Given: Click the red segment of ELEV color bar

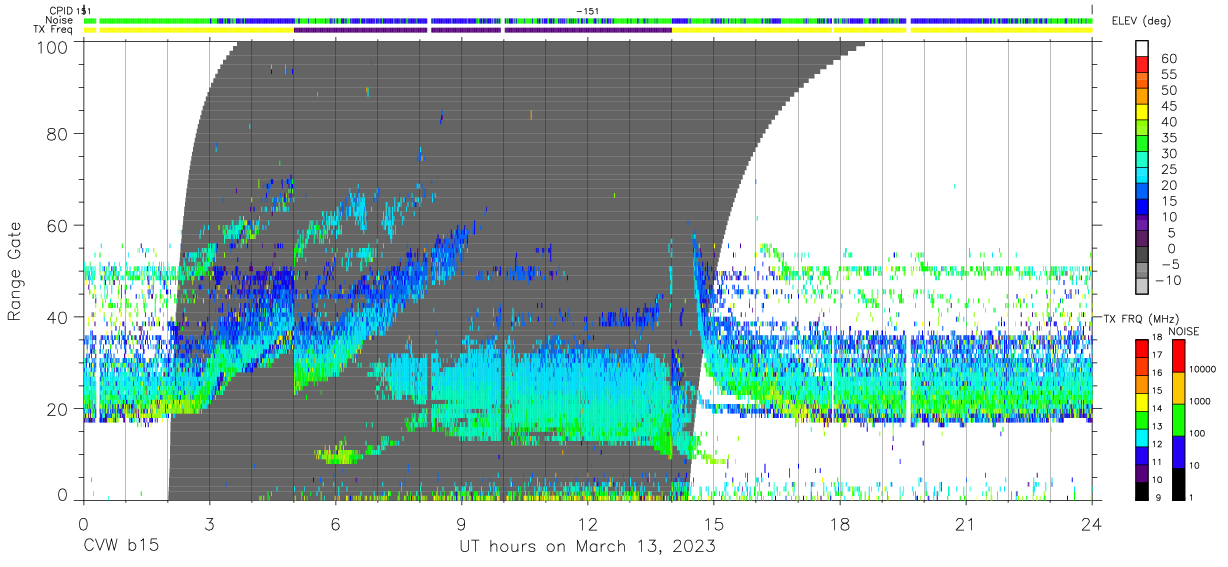Looking at the screenshot, I should point(1142,64).
